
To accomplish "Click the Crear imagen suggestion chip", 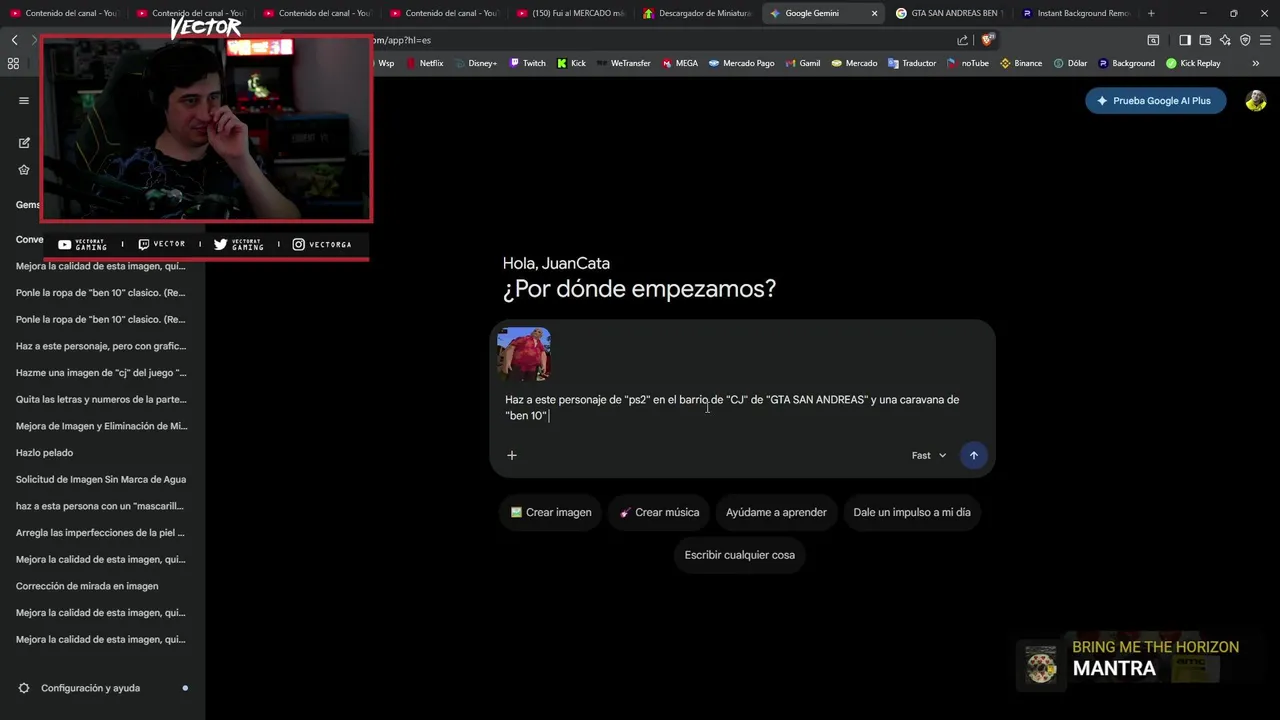I will point(551,512).
